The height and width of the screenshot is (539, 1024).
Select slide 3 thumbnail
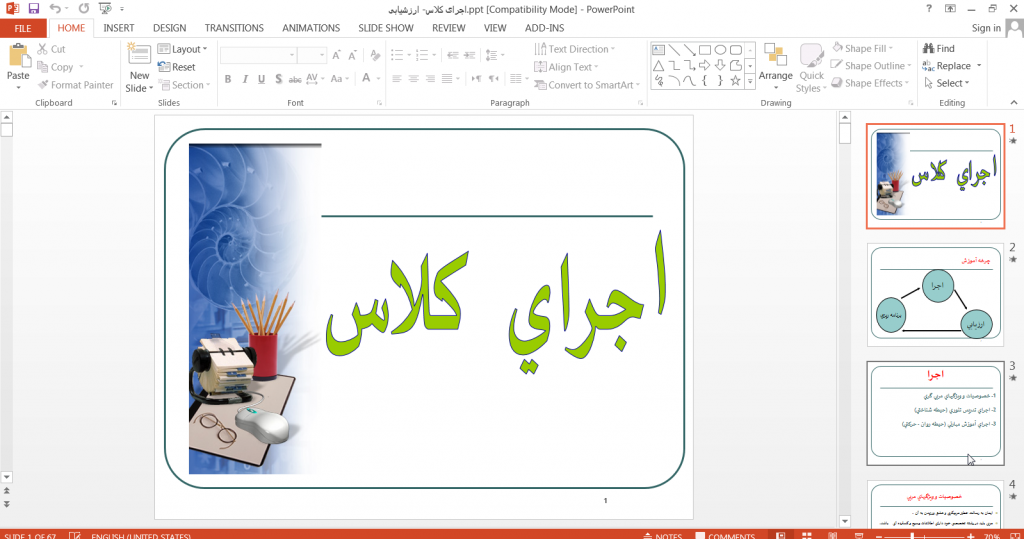tap(936, 413)
